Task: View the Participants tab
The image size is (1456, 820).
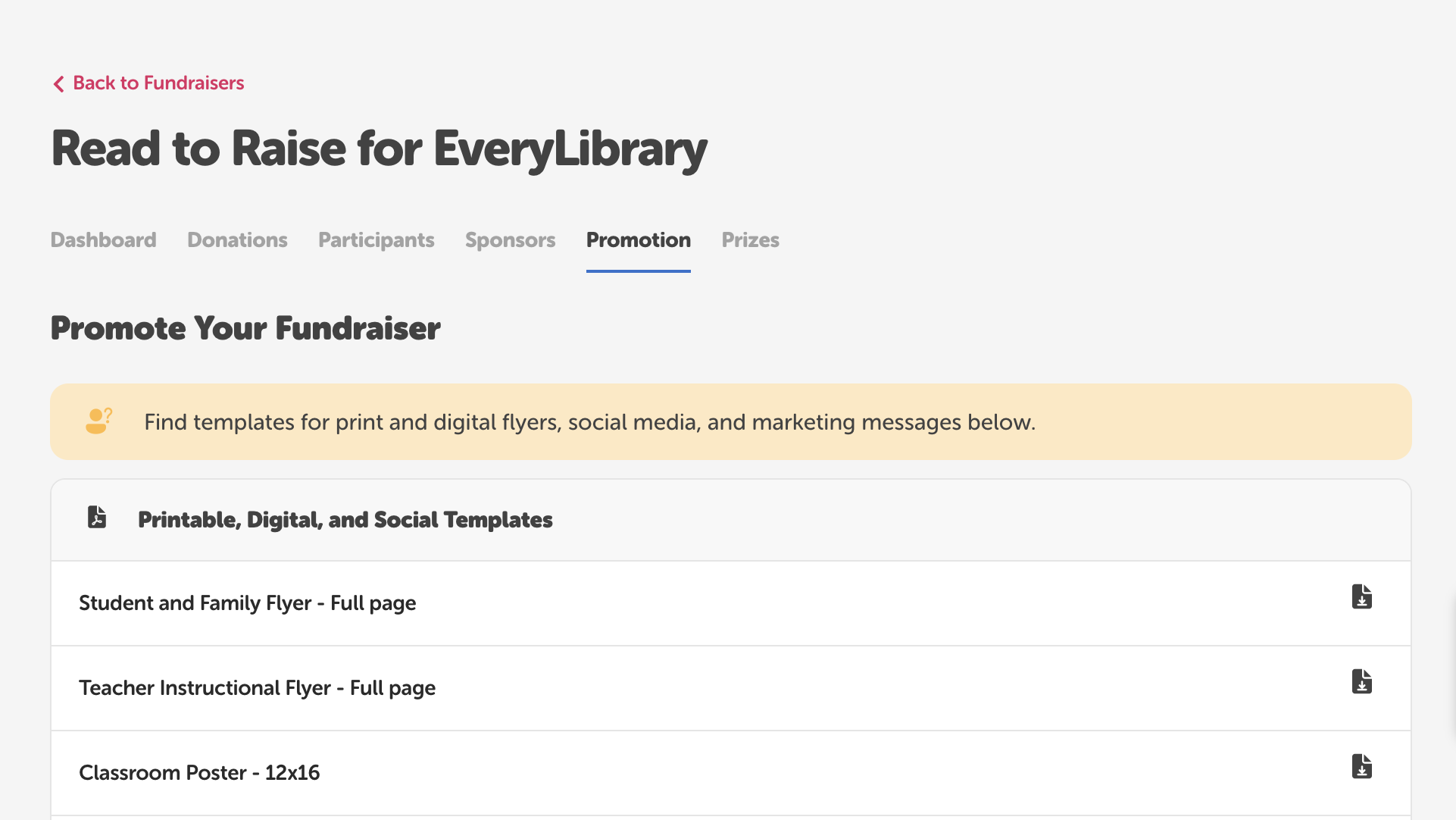Action: tap(376, 240)
